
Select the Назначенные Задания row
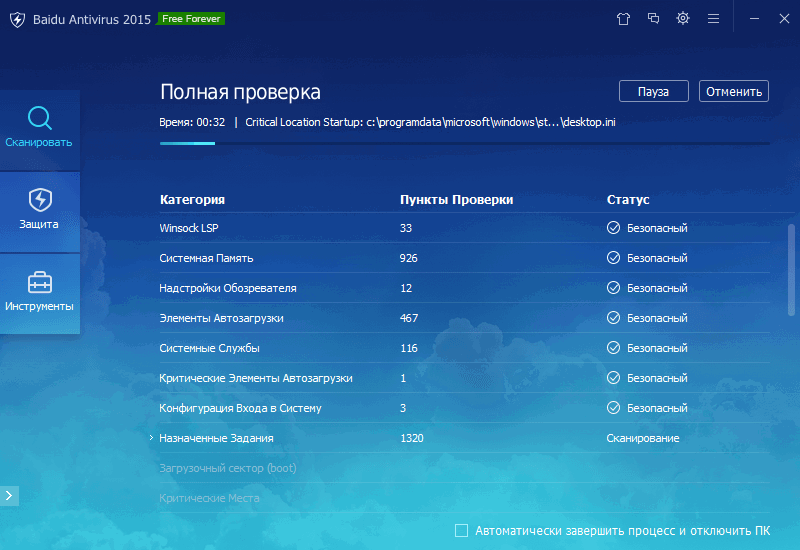click(x=465, y=438)
